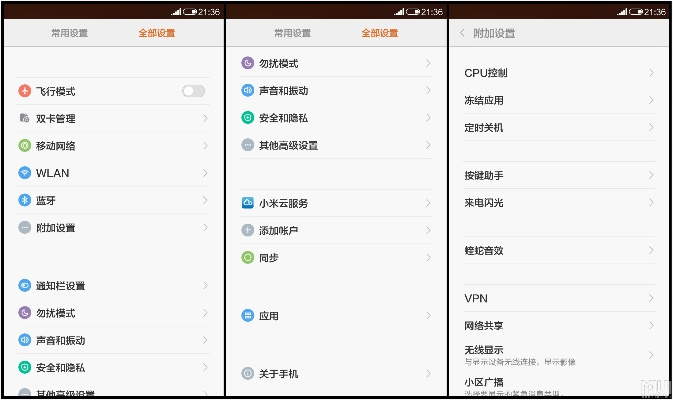Screen dimensions: 673x400
Task: Tap the 移动网络 label
Action: click(56, 145)
